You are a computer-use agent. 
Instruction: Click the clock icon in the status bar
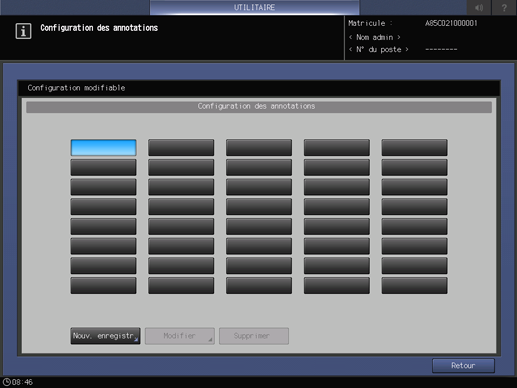click(7, 382)
